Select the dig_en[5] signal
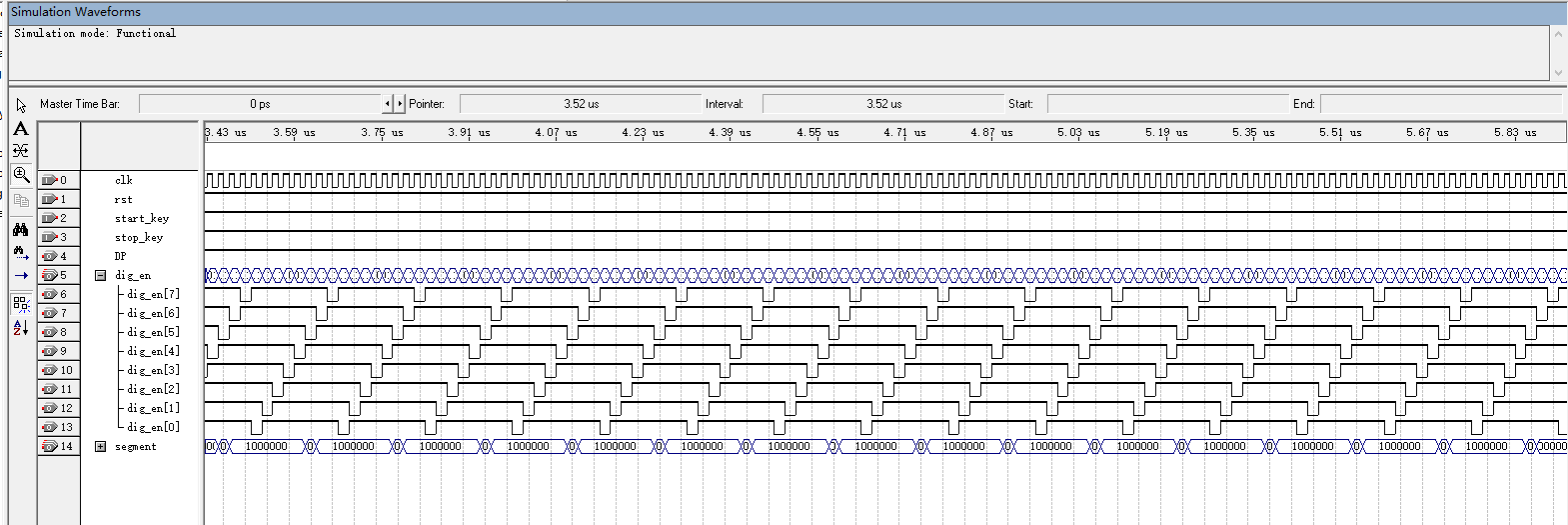Screen dimensions: 1568x525 (154, 332)
